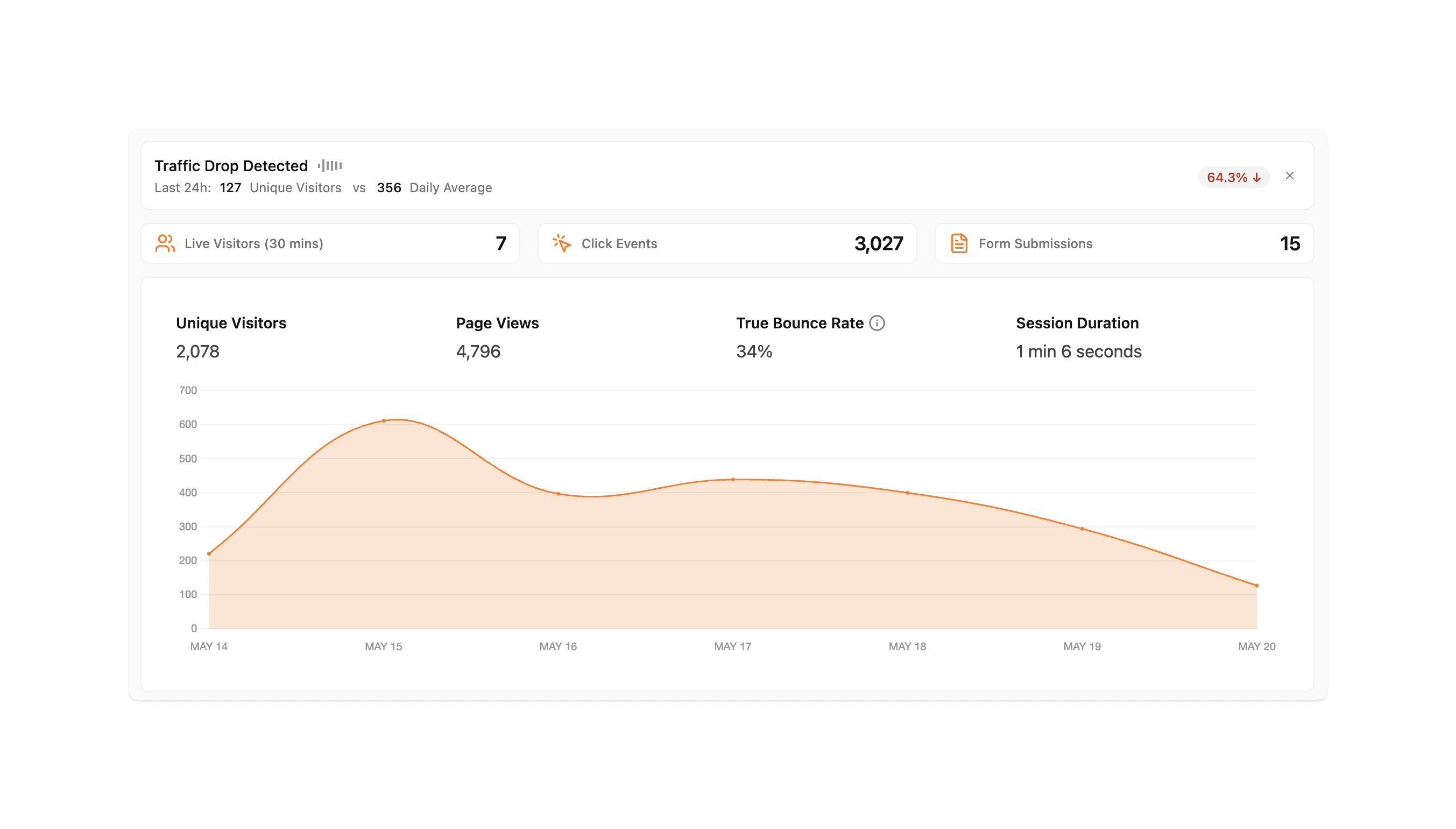The image size is (1456, 829).
Task: Click the 127 Unique Visitors value
Action: pos(230,188)
